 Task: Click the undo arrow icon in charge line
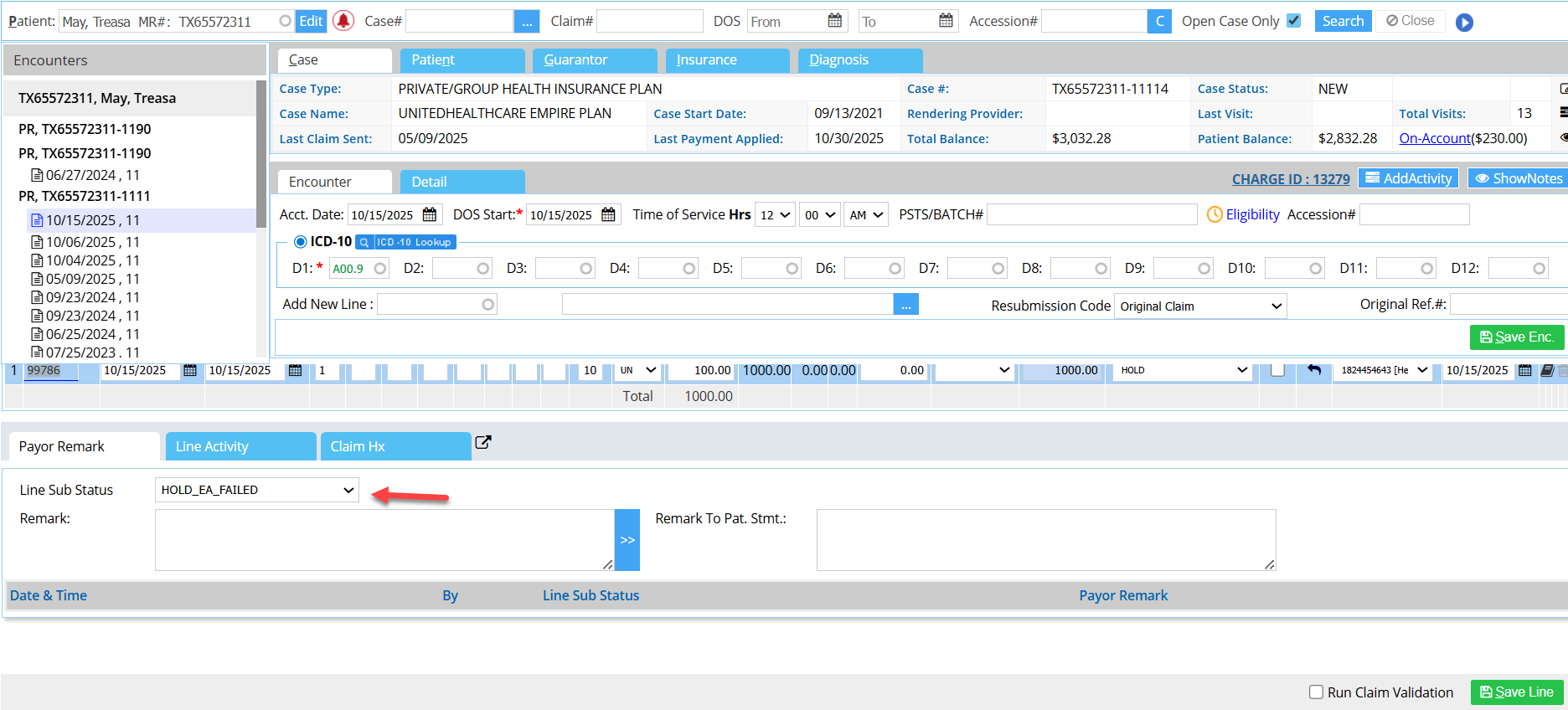point(1314,370)
